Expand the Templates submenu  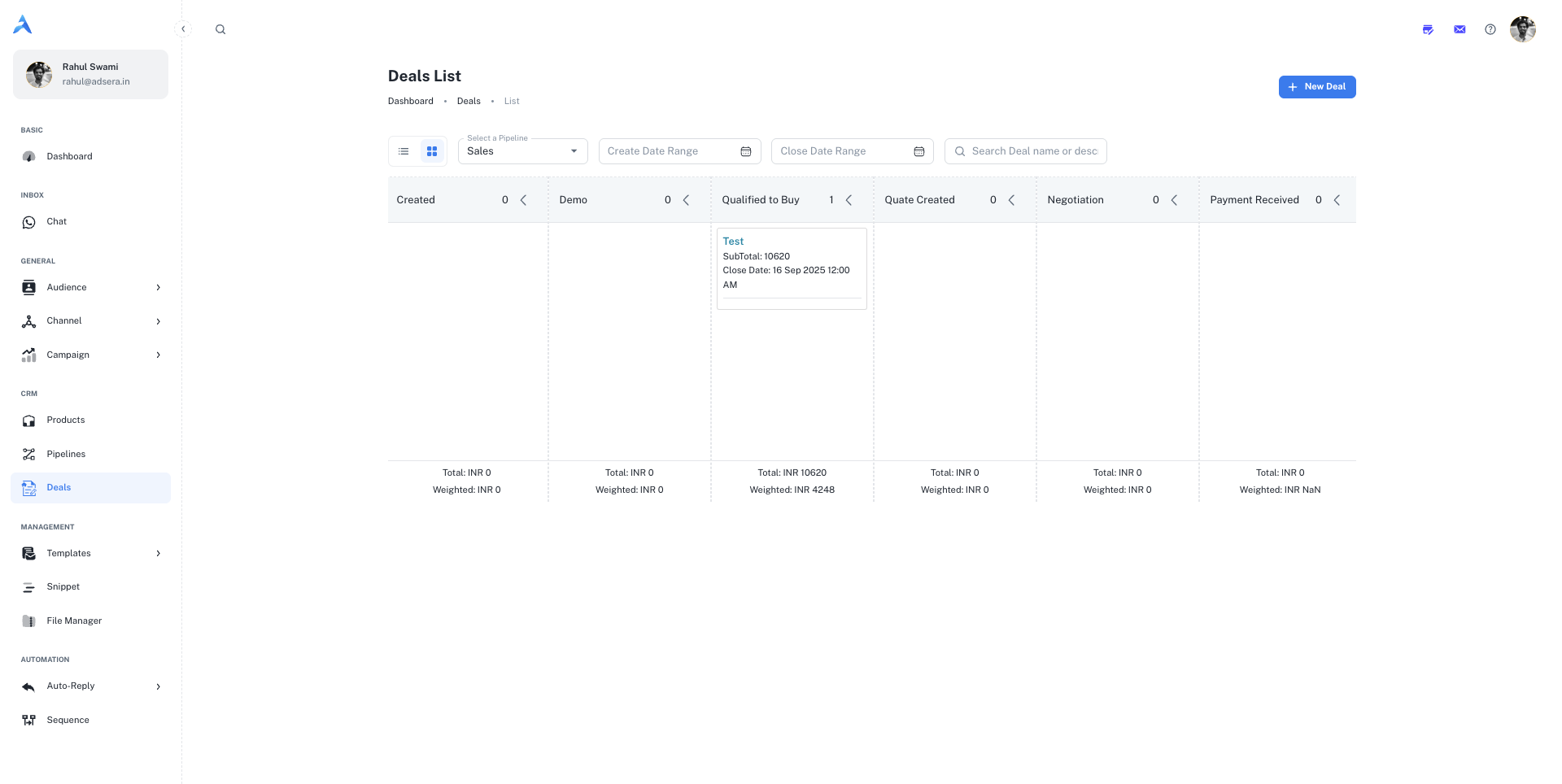(x=91, y=553)
